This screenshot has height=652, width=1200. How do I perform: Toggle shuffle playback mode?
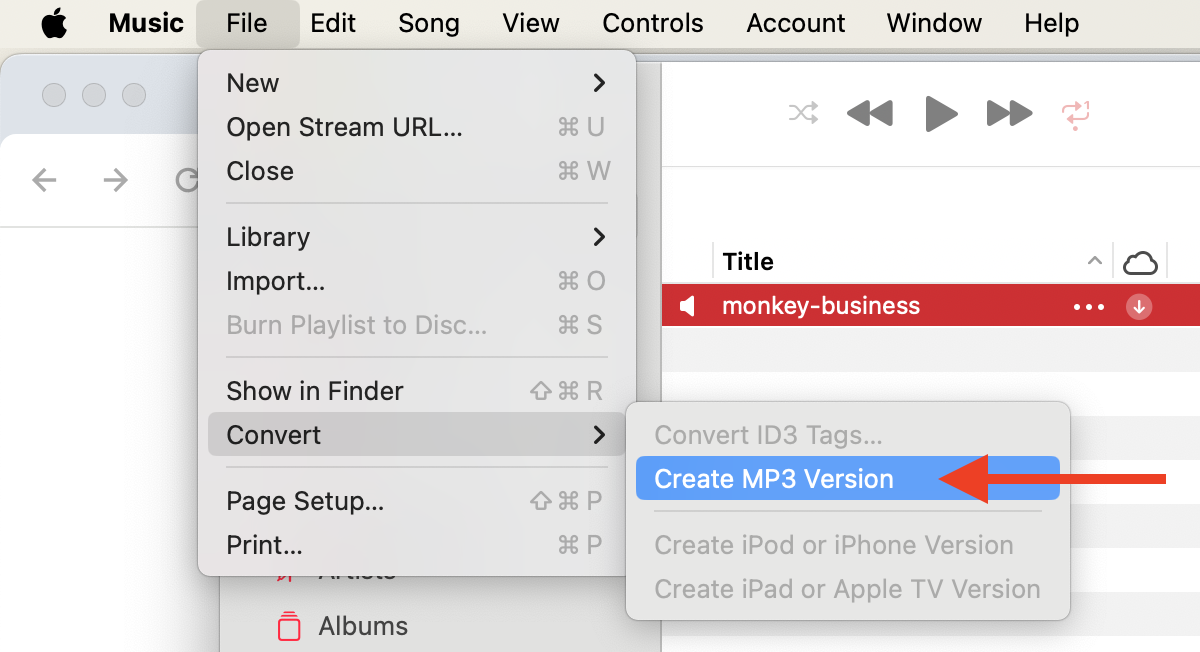point(802,113)
